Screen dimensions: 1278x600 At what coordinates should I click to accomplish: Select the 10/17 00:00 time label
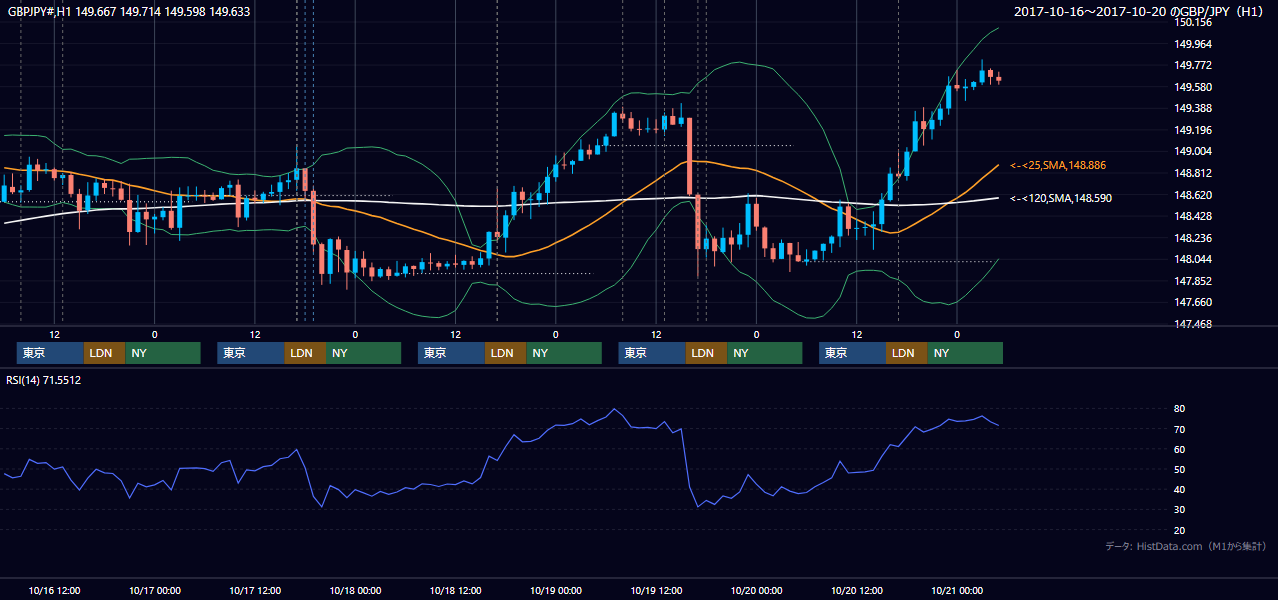point(154,590)
